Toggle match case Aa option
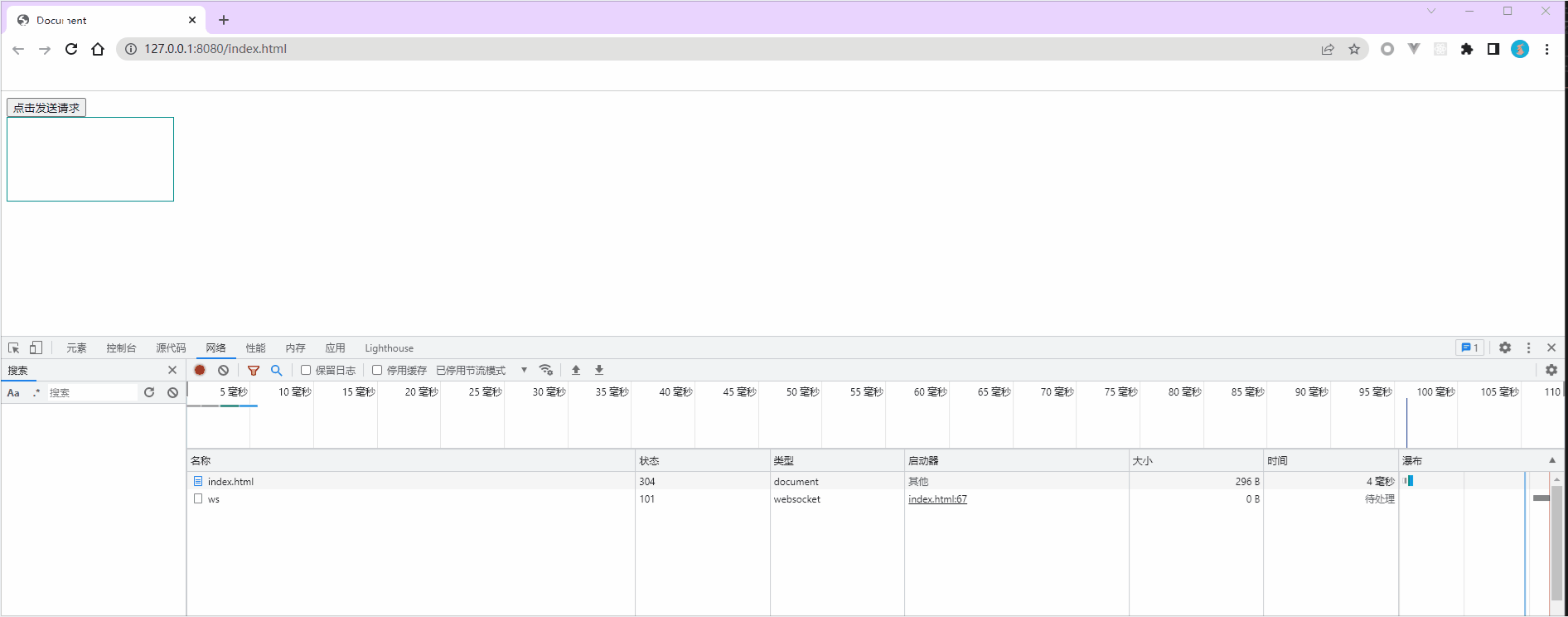1568x617 pixels. [x=13, y=393]
